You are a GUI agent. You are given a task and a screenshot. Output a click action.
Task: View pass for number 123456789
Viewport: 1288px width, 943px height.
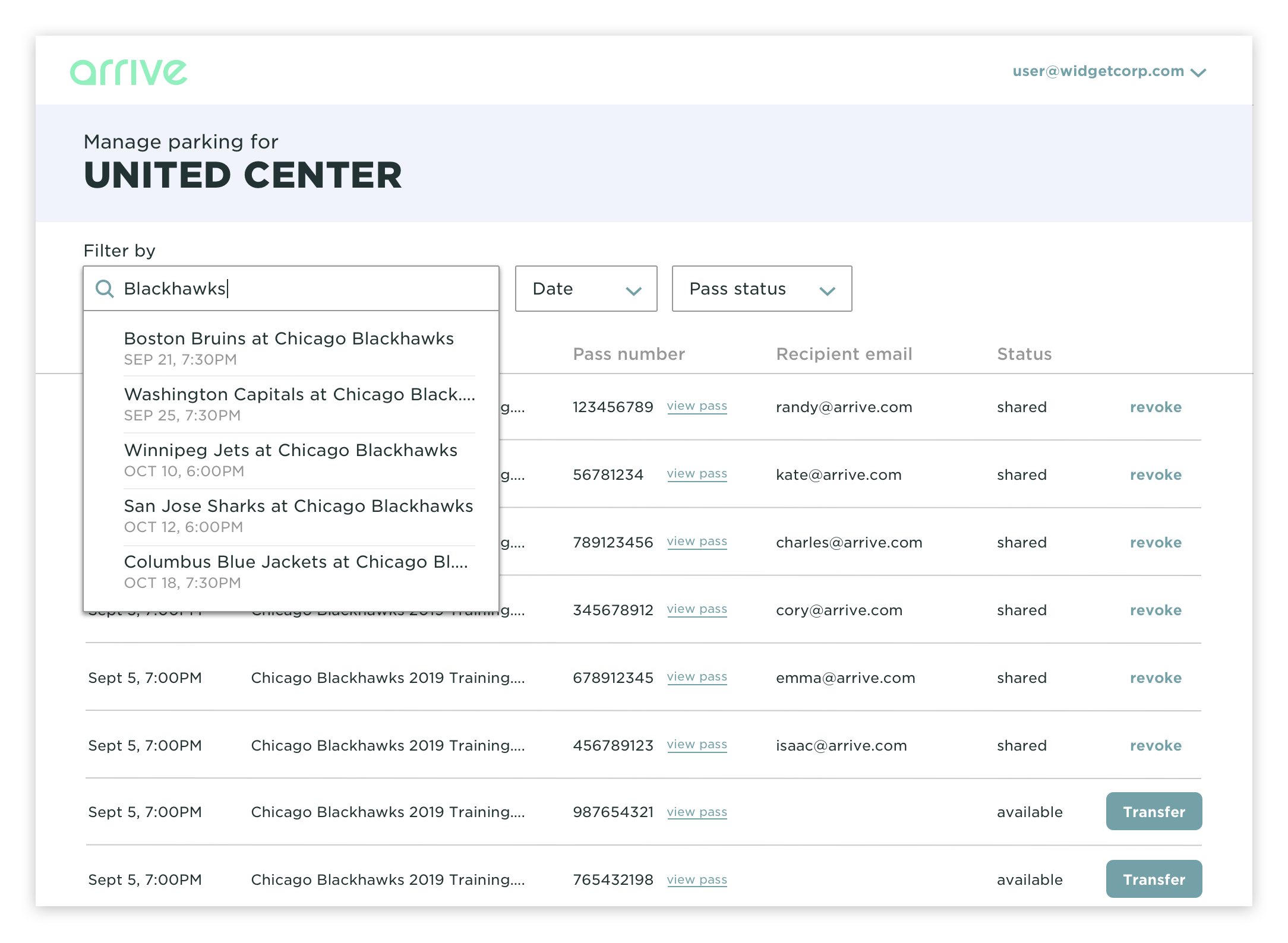[697, 407]
